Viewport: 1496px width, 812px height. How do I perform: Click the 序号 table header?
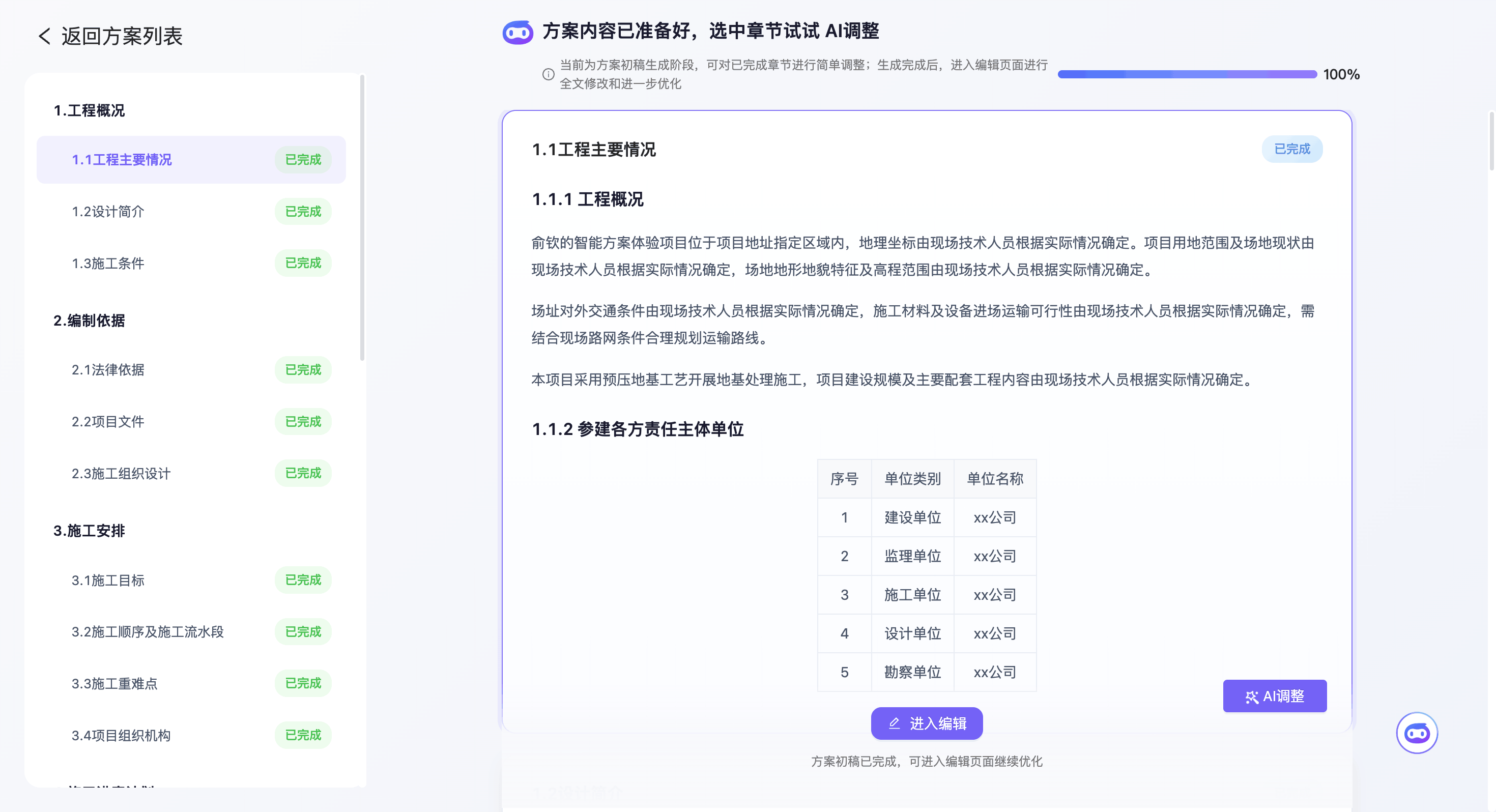(844, 479)
